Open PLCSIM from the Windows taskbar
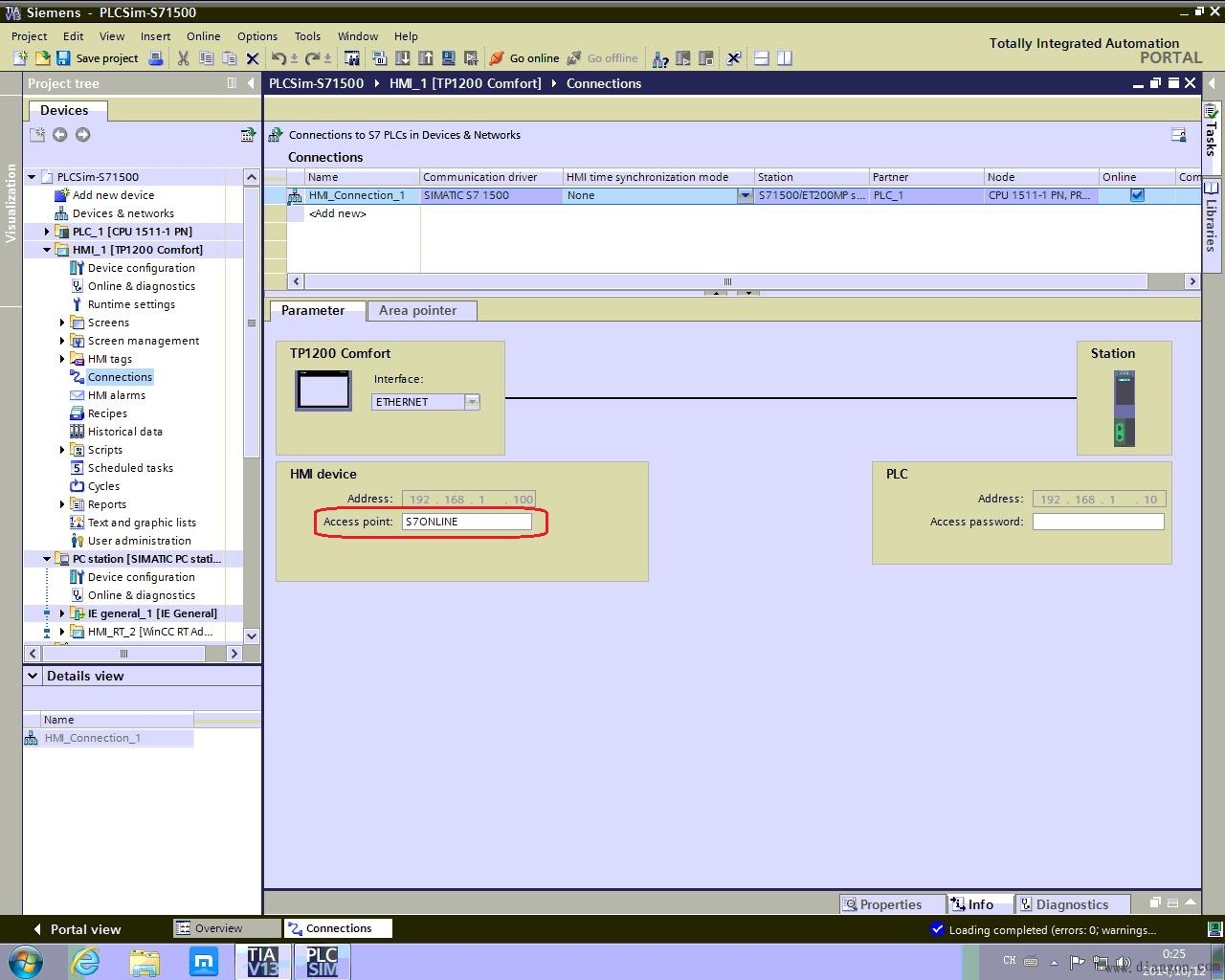1225x980 pixels. click(x=322, y=961)
